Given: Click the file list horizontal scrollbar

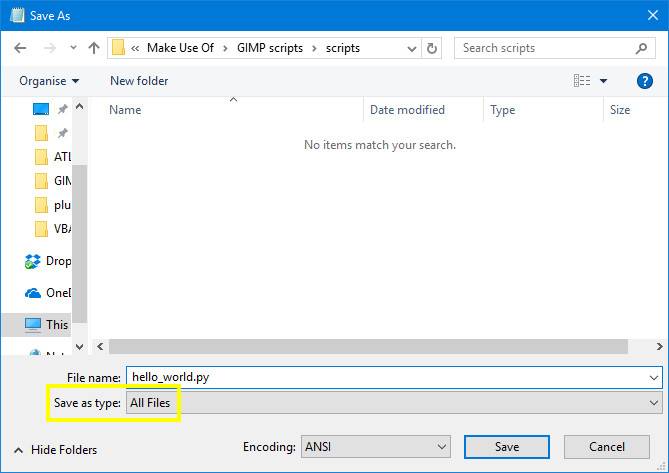Looking at the screenshot, I should point(368,346).
